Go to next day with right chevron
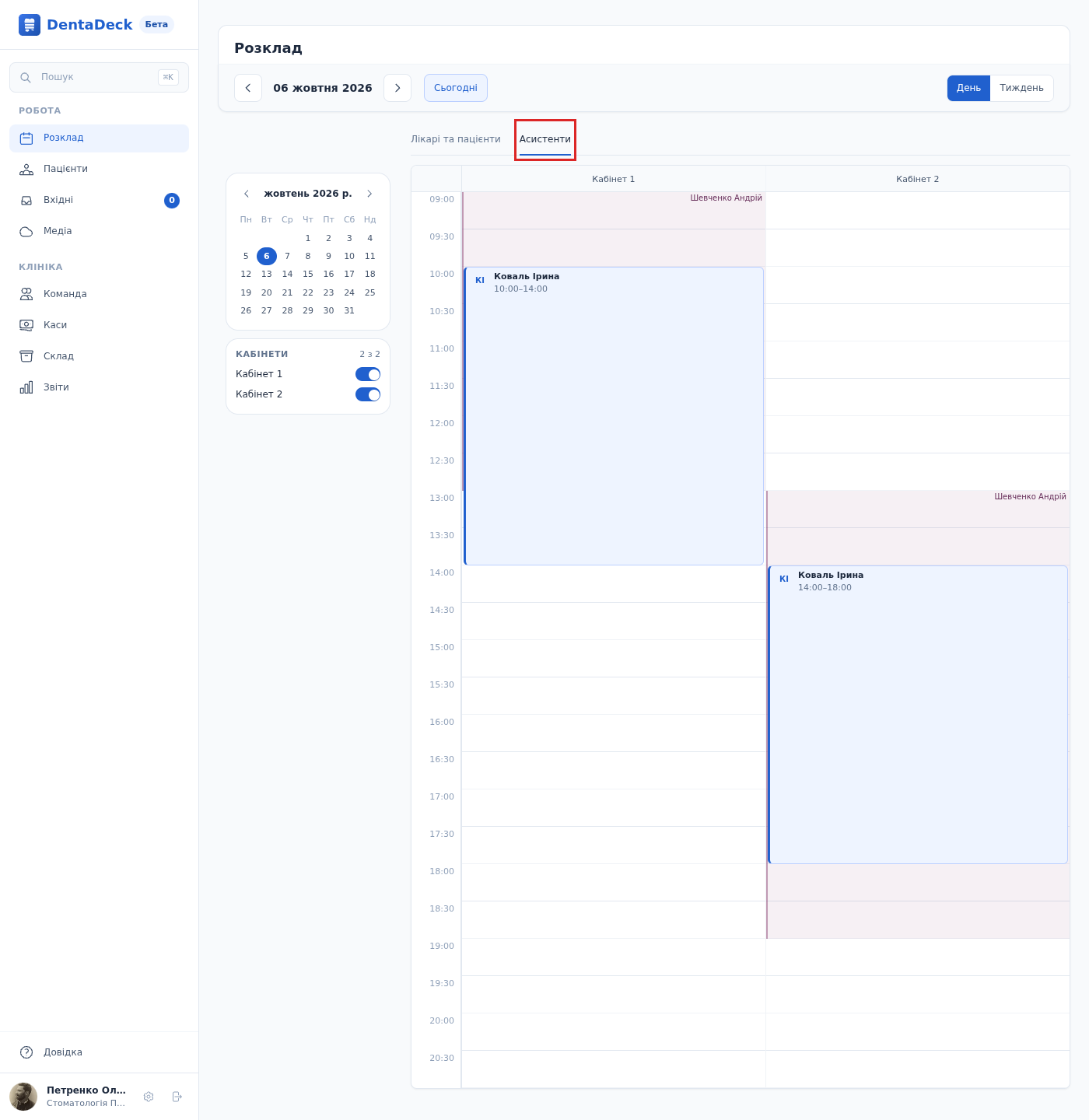Screen dimensions: 1089x1120 pos(397,88)
